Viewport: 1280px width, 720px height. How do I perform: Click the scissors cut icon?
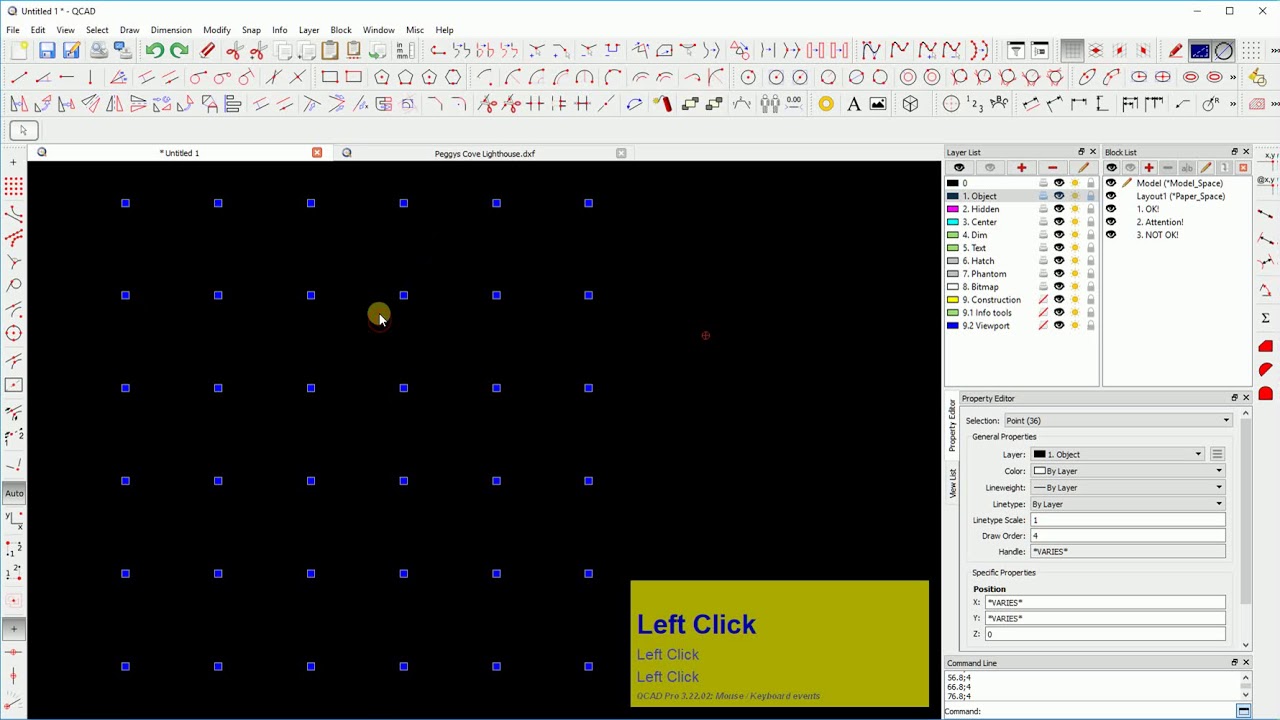pyautogui.click(x=233, y=51)
